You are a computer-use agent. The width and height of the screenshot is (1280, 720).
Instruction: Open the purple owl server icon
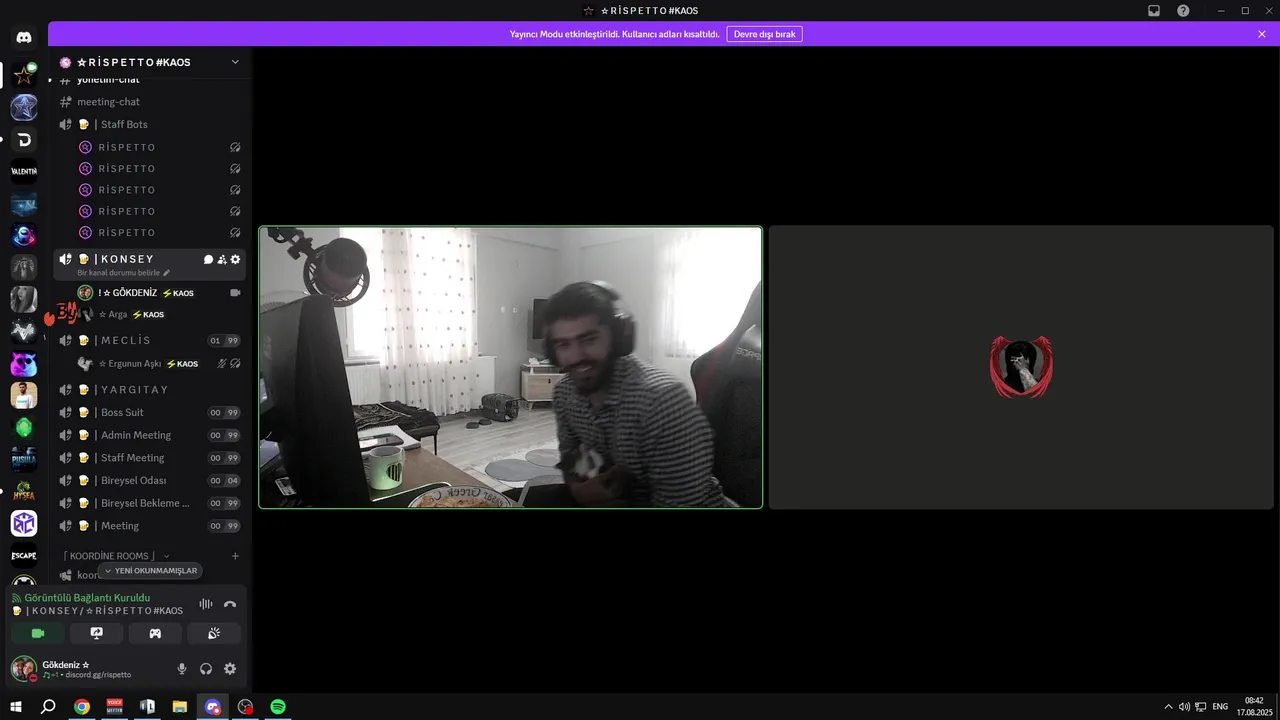pos(24,363)
